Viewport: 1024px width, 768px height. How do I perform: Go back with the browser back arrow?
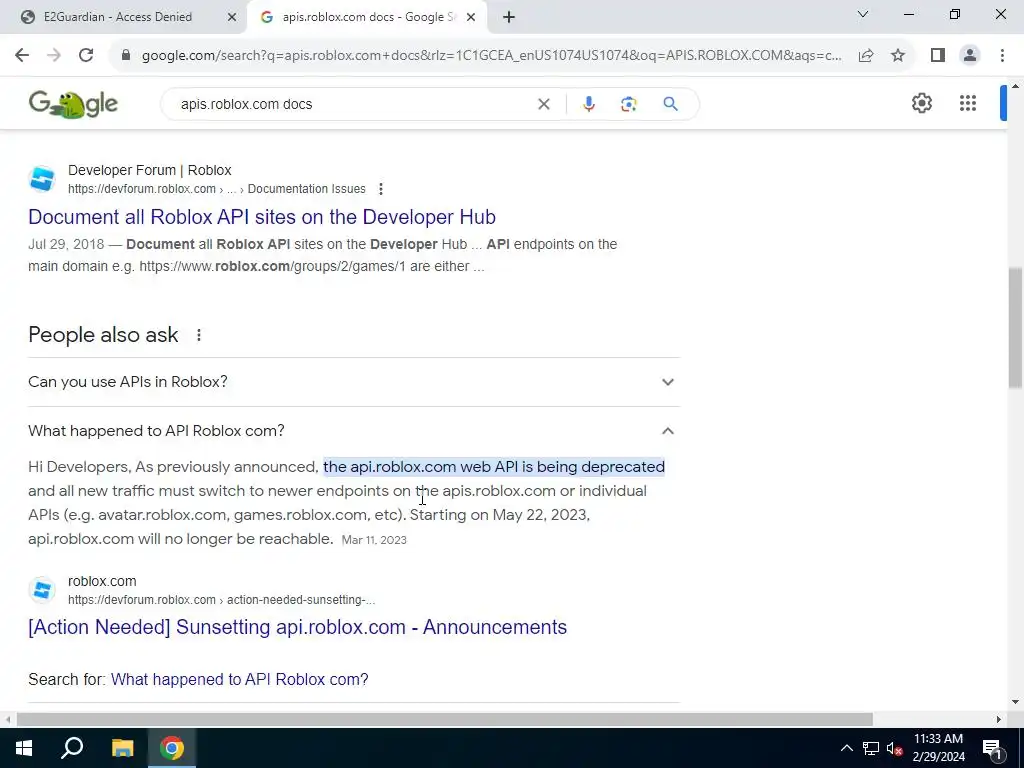pyautogui.click(x=22, y=56)
